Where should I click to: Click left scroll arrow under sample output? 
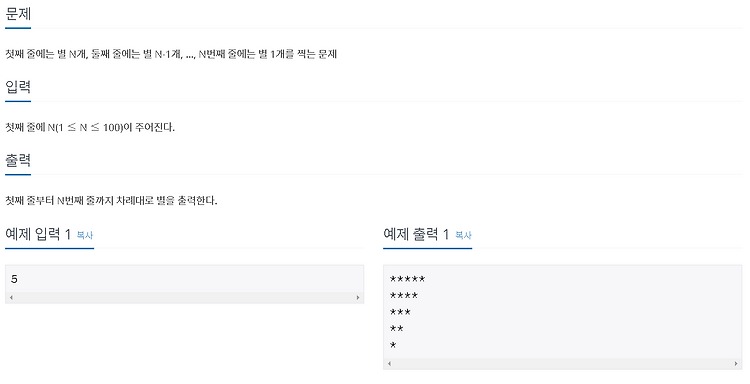coord(389,364)
